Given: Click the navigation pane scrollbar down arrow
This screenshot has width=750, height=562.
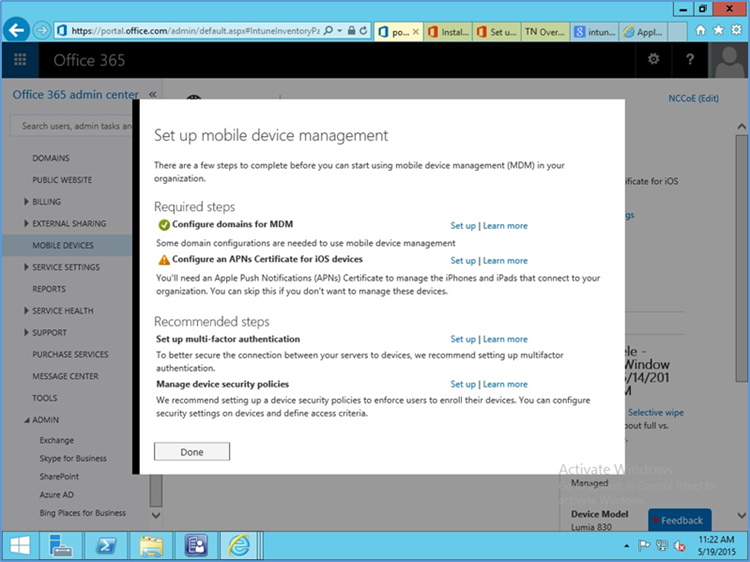Looking at the screenshot, I should [x=156, y=516].
